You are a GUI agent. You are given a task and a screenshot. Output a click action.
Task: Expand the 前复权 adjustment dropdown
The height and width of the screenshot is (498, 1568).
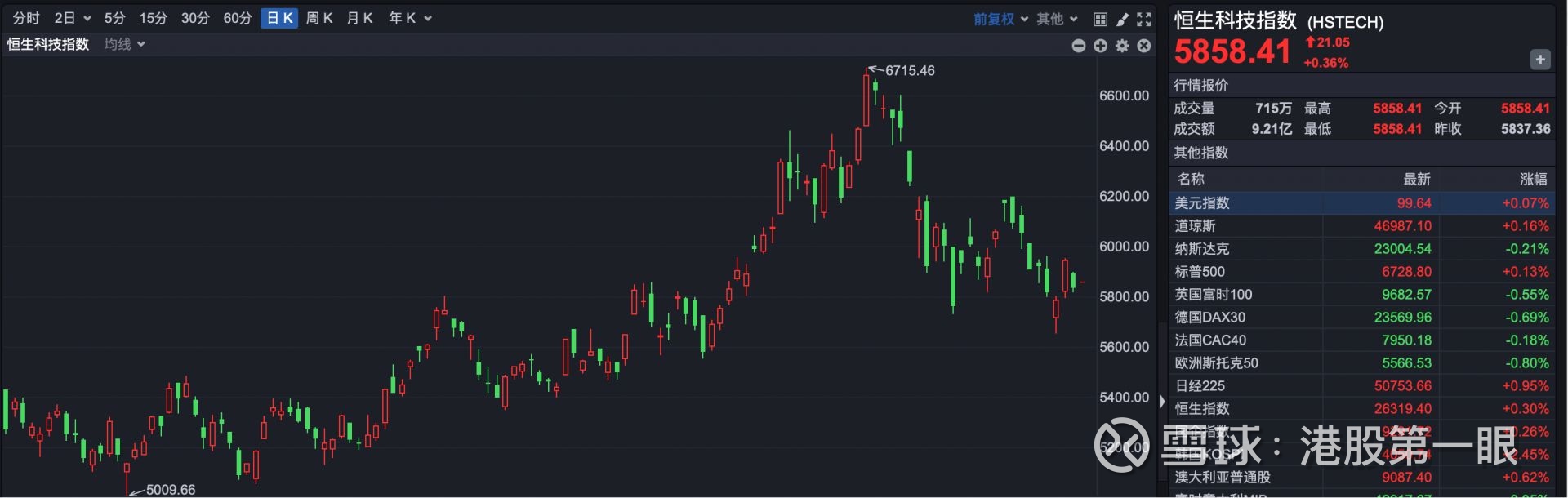[x=1024, y=19]
